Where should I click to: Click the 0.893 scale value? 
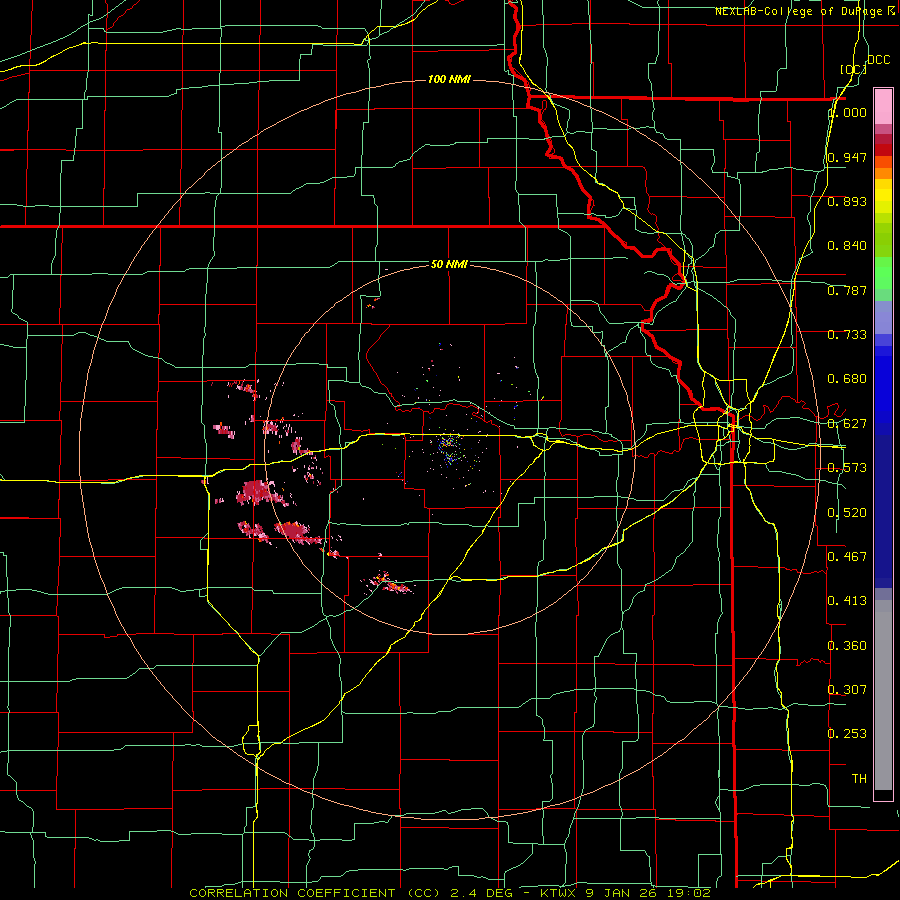click(847, 201)
